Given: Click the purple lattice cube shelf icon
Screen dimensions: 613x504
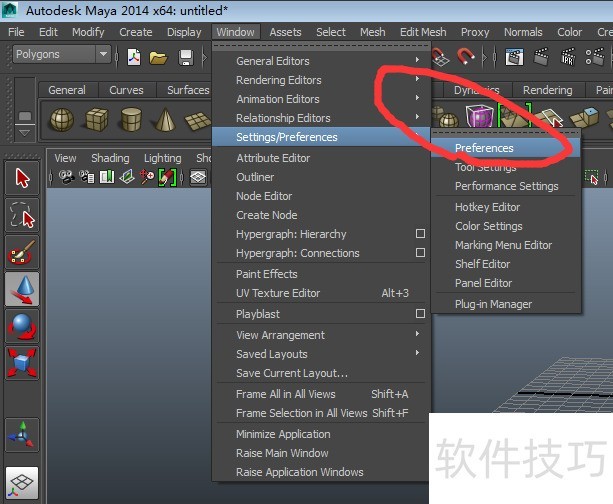Looking at the screenshot, I should click(x=480, y=116).
